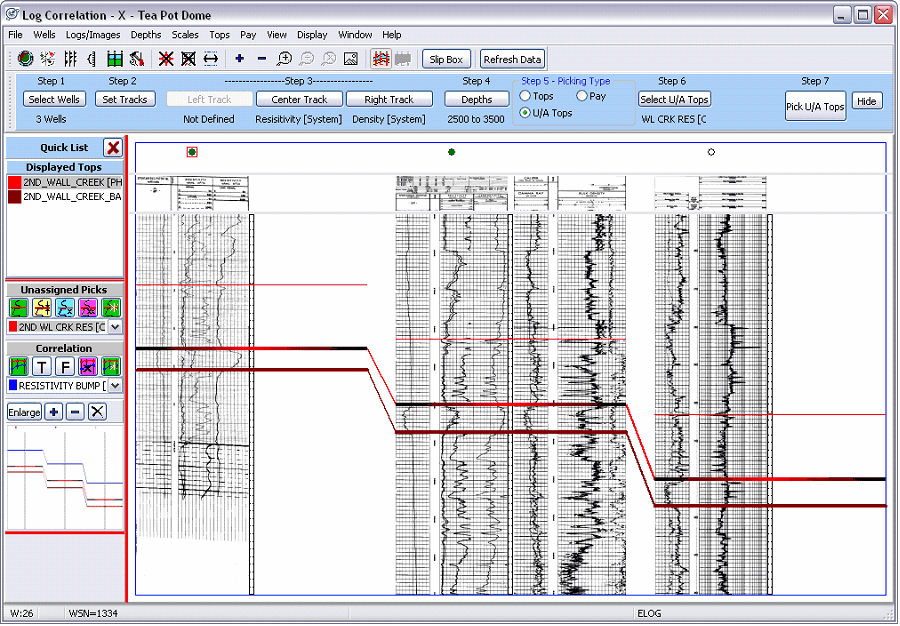Click the red X close Quick List icon
This screenshot has height=626, width=900.
(x=113, y=147)
